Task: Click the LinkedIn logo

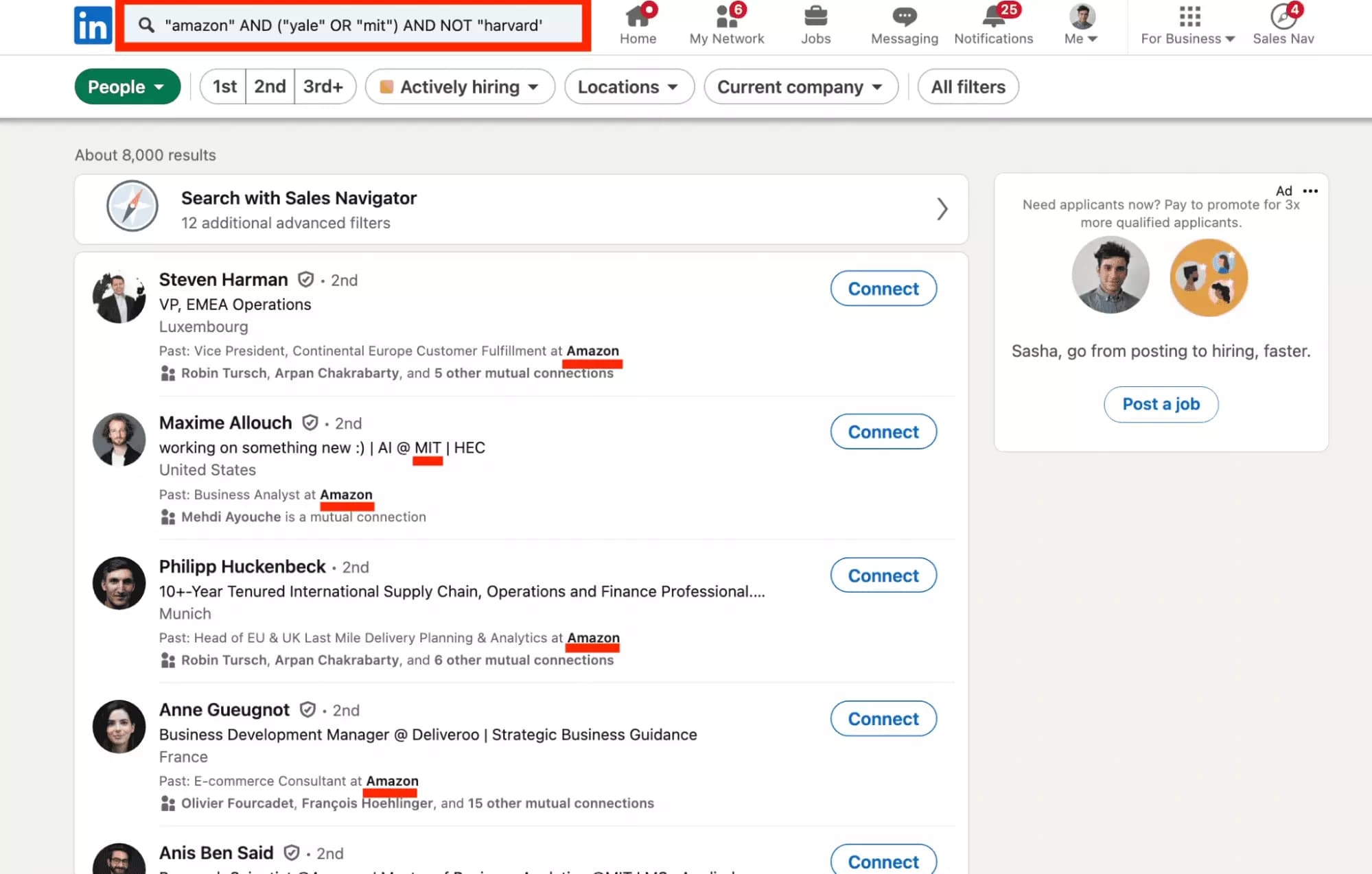Action: [x=93, y=25]
